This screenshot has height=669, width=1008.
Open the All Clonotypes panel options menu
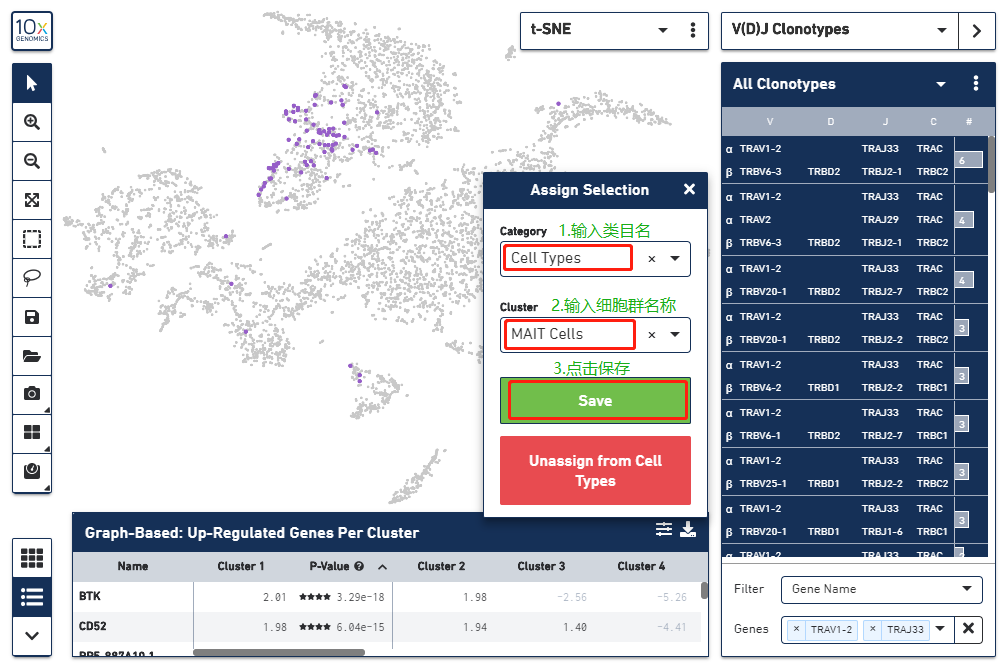(975, 84)
